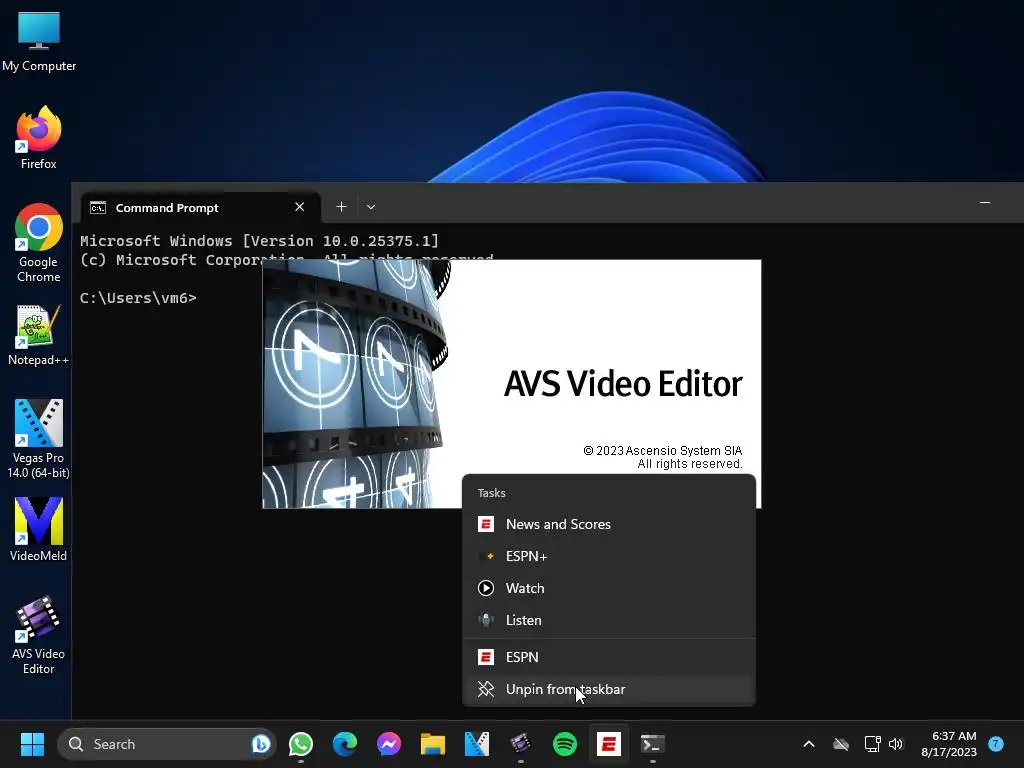Click Unpin from taskbar
1024x768 pixels.
click(609, 690)
